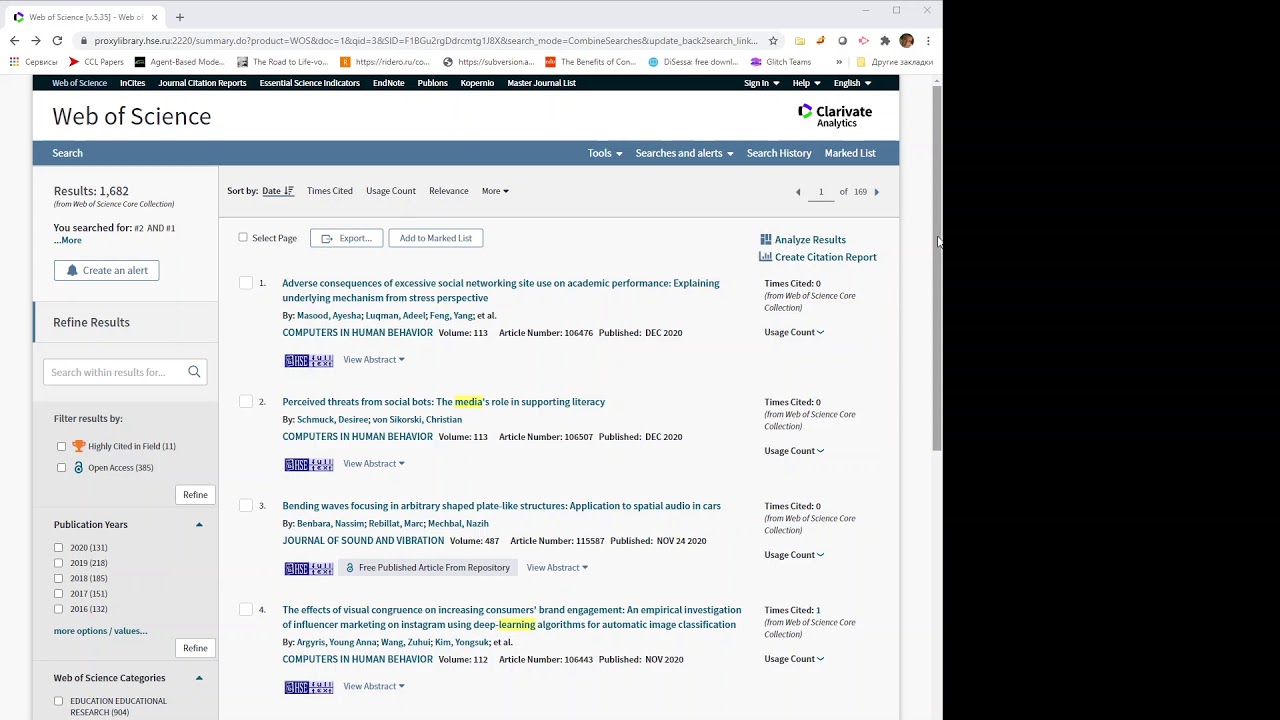Open InCites top menu item
This screenshot has width=1280, height=720.
click(132, 83)
